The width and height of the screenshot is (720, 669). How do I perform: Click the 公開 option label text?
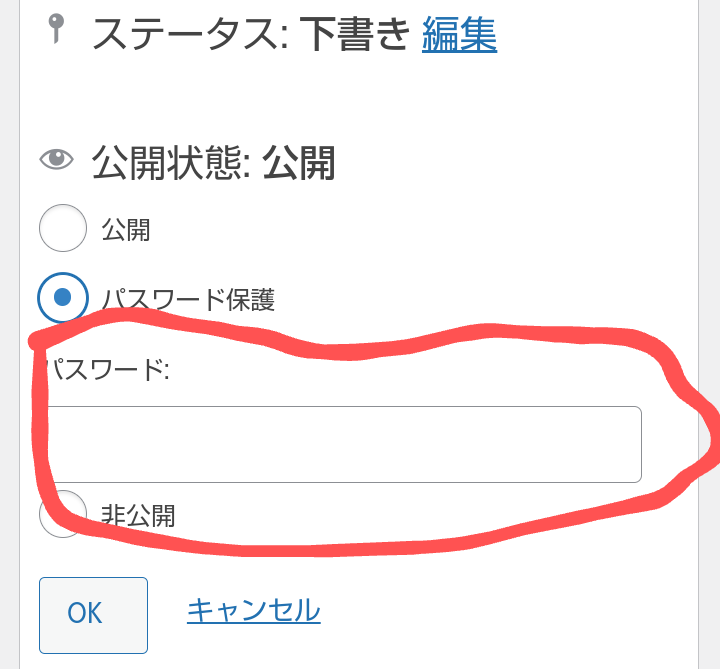pyautogui.click(x=126, y=229)
